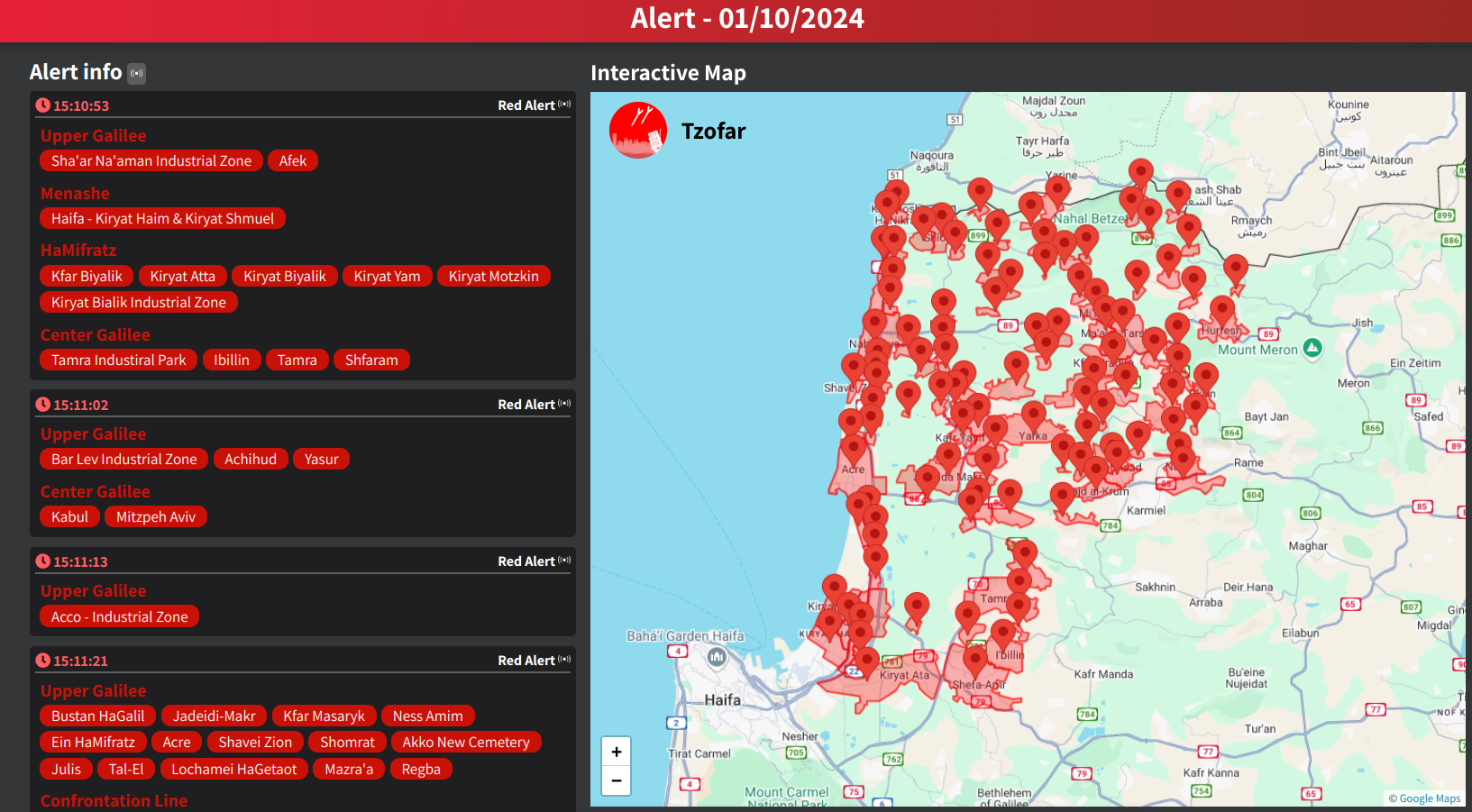Click the Menashe region heading
The width and height of the screenshot is (1472, 812).
coord(75,193)
